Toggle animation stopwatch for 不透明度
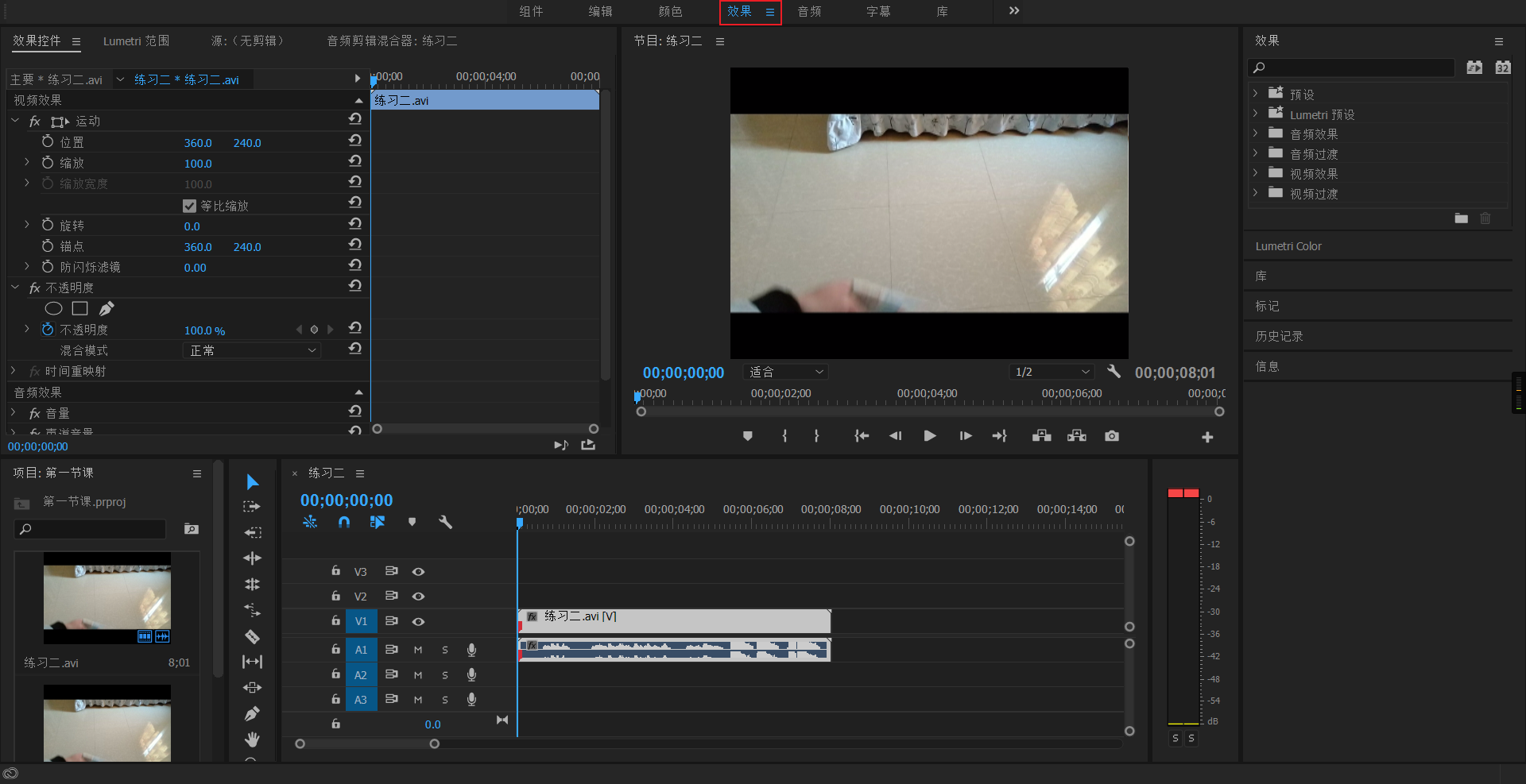1526x784 pixels. (x=48, y=329)
